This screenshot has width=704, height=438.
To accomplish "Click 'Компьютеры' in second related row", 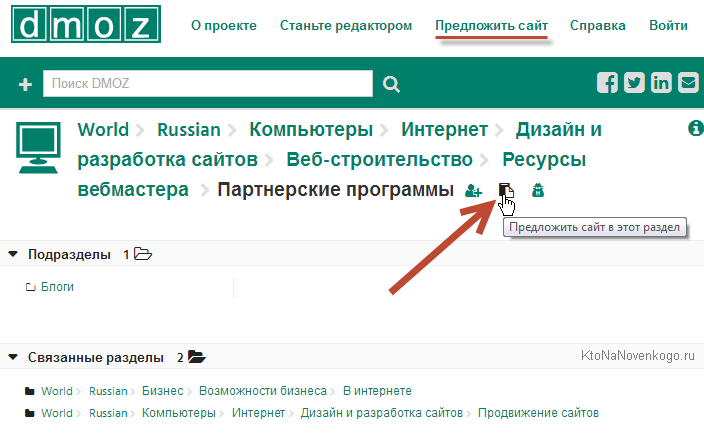I will (179, 413).
